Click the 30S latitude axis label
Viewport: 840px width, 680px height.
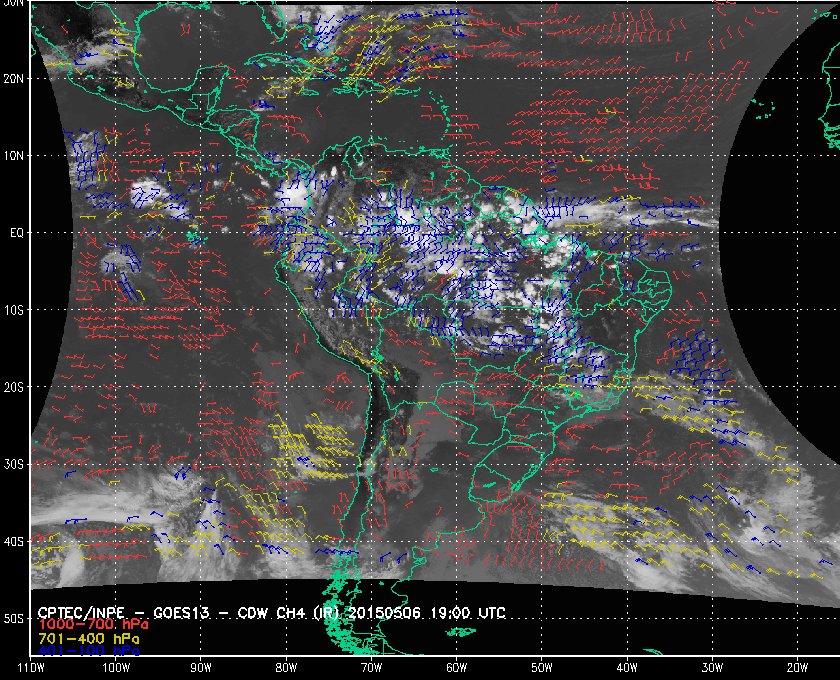tap(15, 465)
